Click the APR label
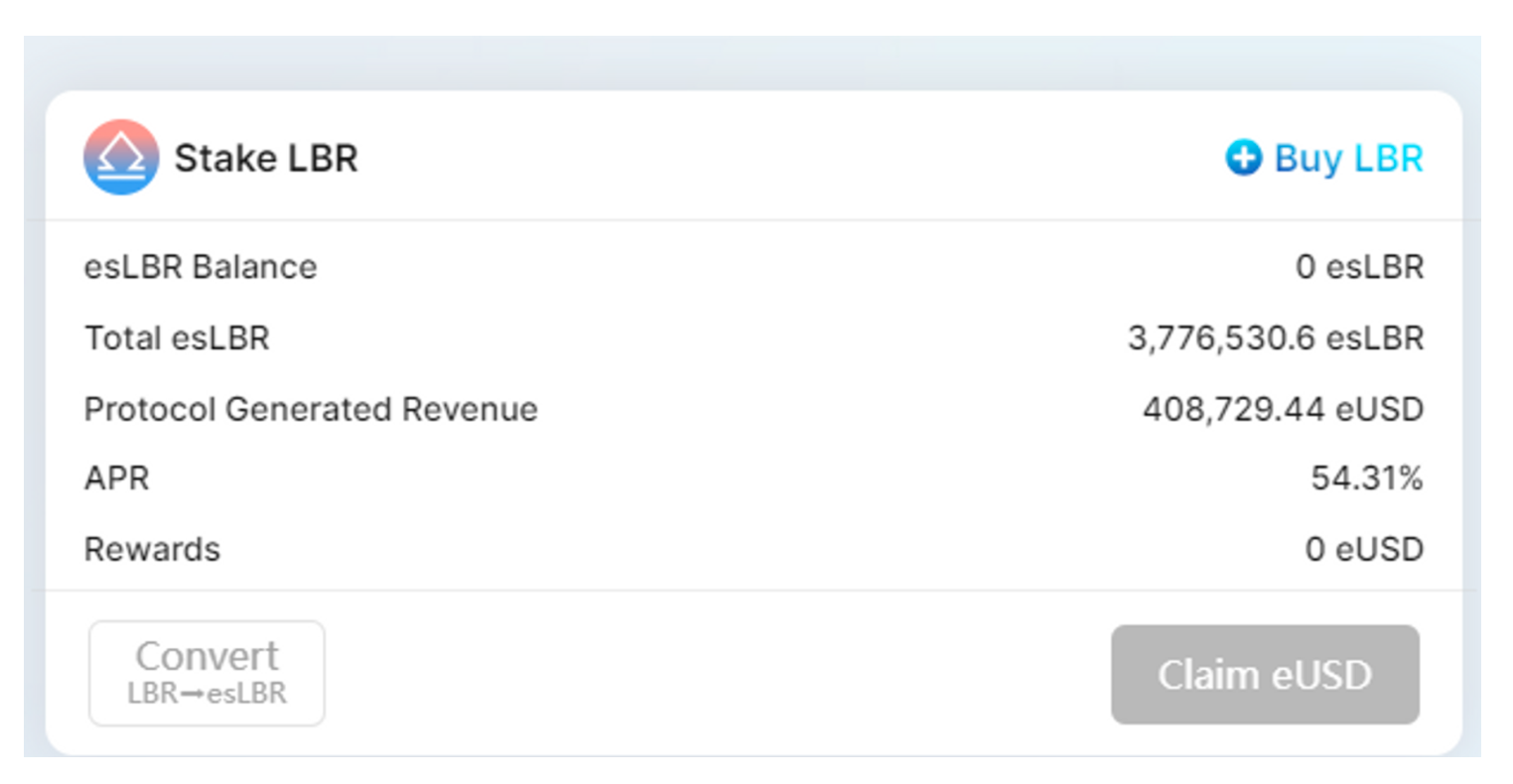Image resolution: width=1513 pixels, height=784 pixels. tap(116, 478)
